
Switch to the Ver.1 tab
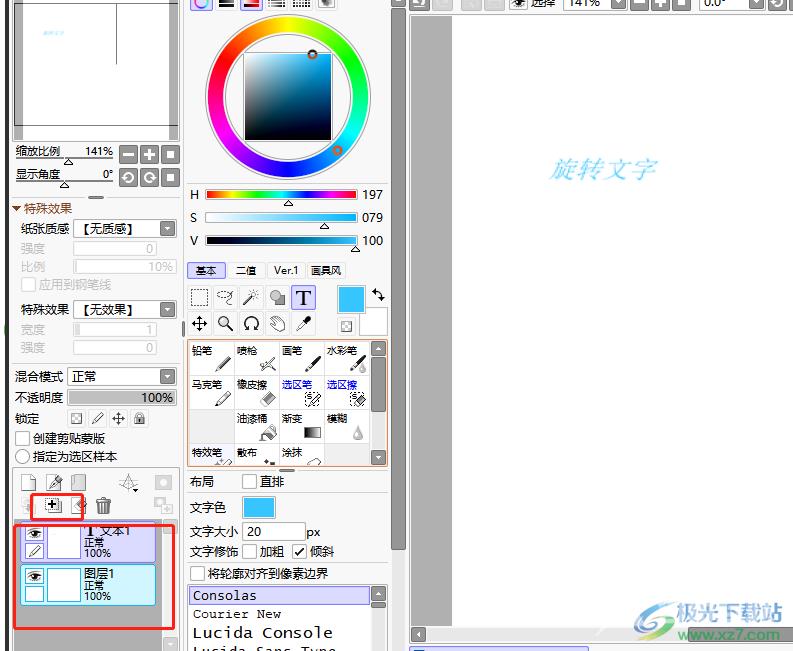tap(286, 271)
